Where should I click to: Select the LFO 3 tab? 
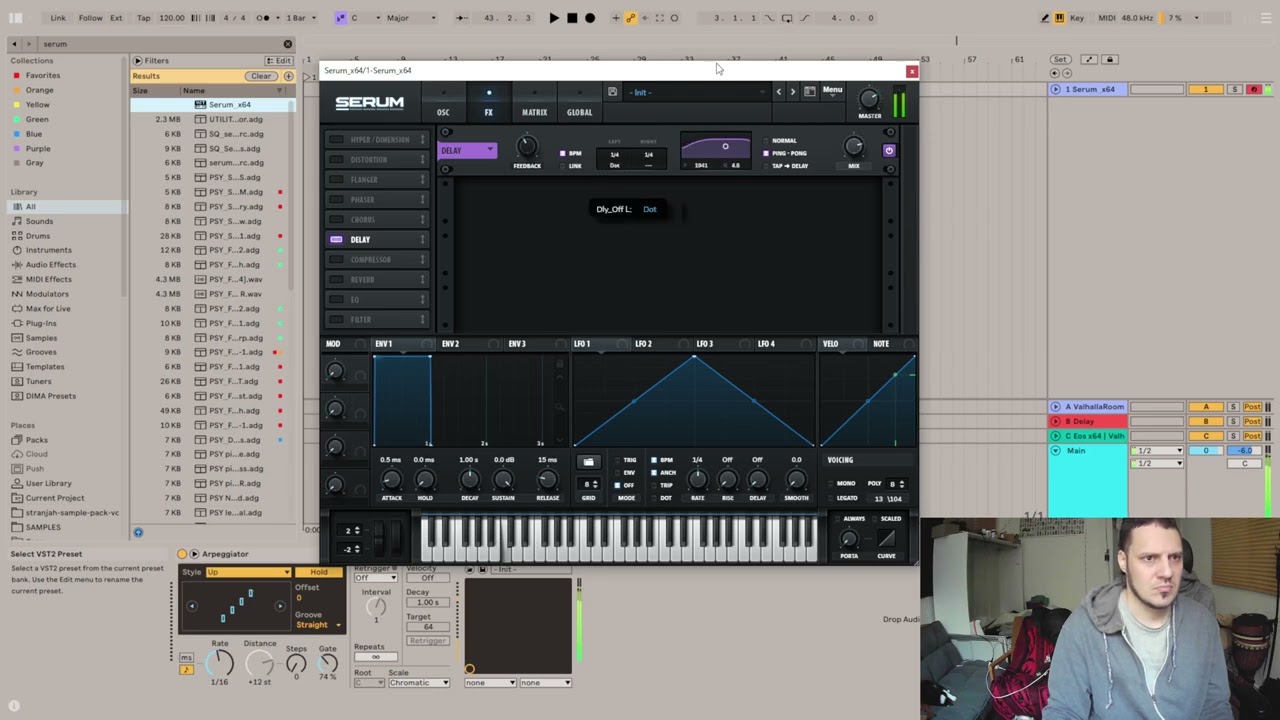(x=705, y=344)
